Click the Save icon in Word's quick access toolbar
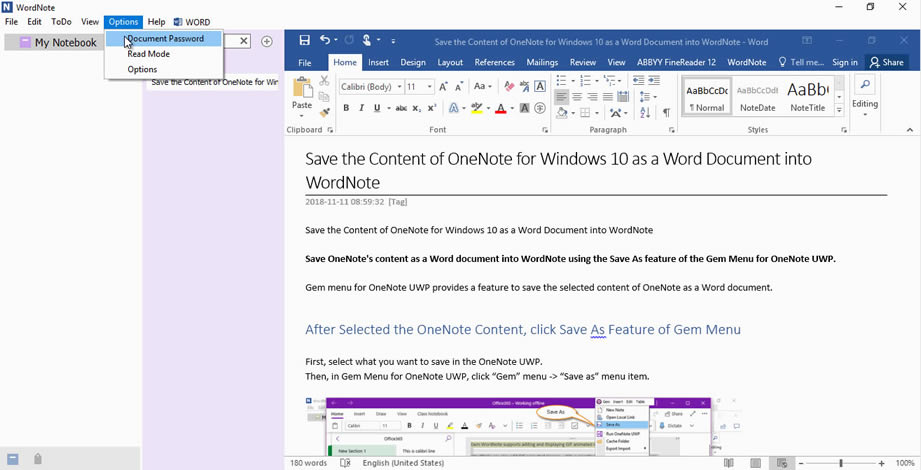 tap(305, 41)
